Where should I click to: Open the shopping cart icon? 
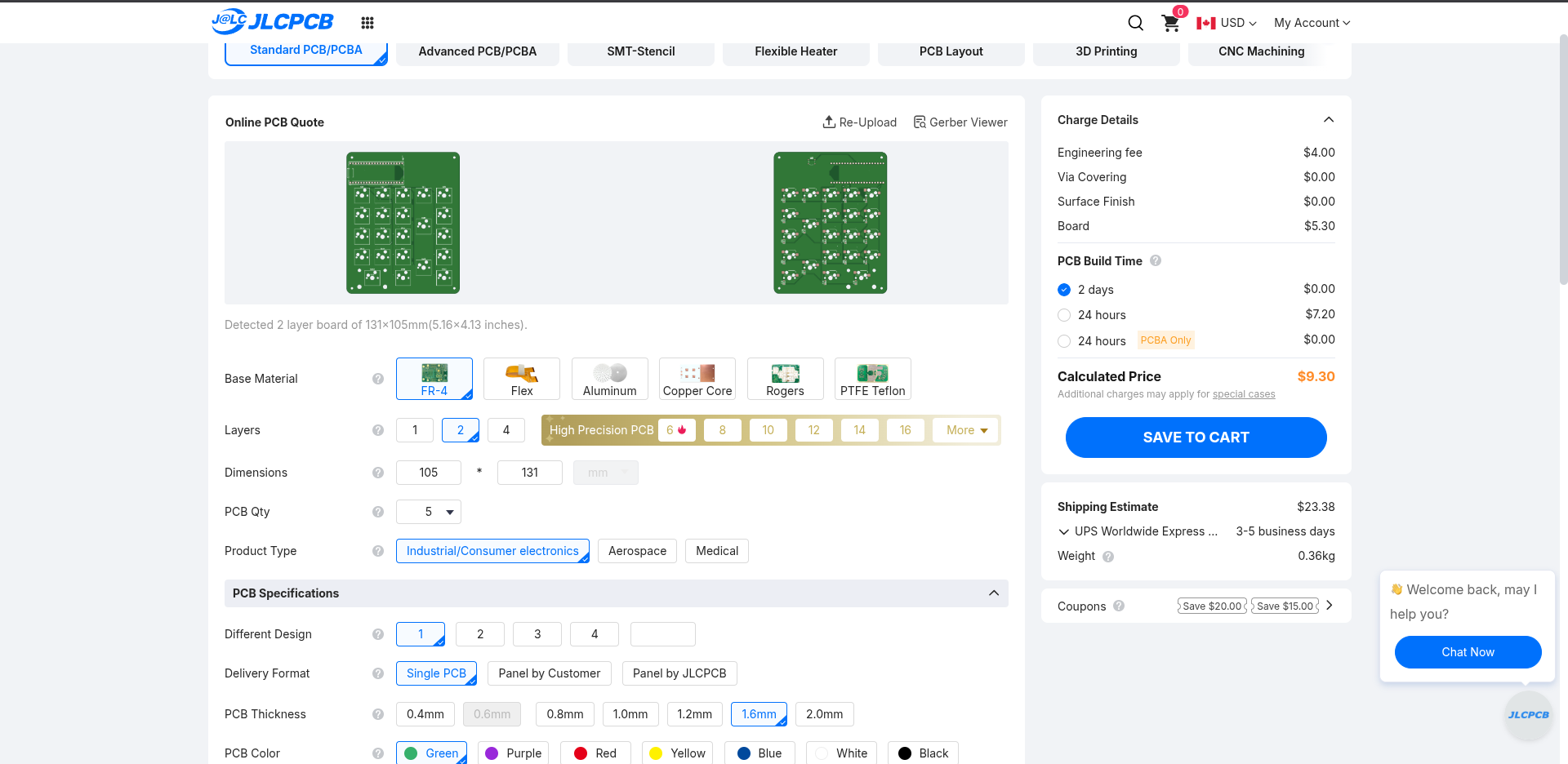[x=1170, y=24]
